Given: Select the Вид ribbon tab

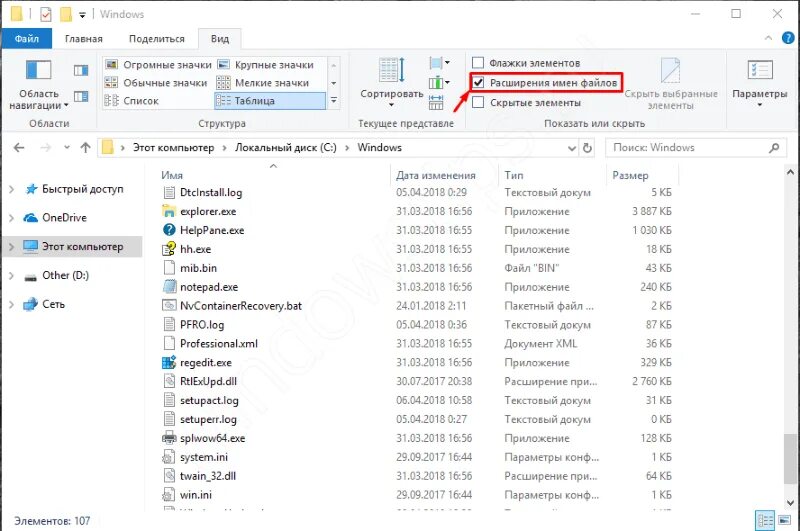Looking at the screenshot, I should pos(220,39).
